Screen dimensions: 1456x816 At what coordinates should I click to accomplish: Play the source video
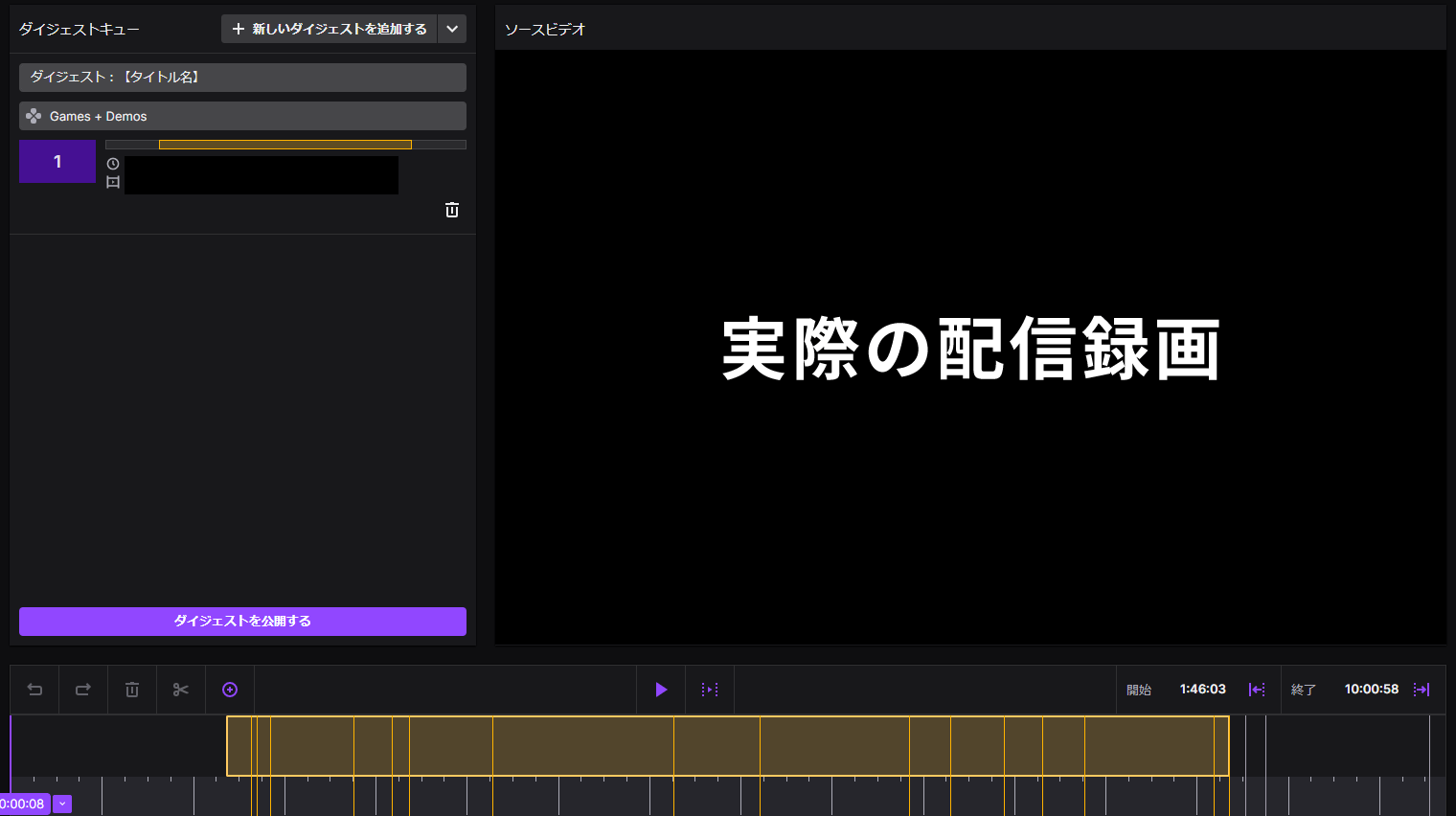pyautogui.click(x=661, y=690)
